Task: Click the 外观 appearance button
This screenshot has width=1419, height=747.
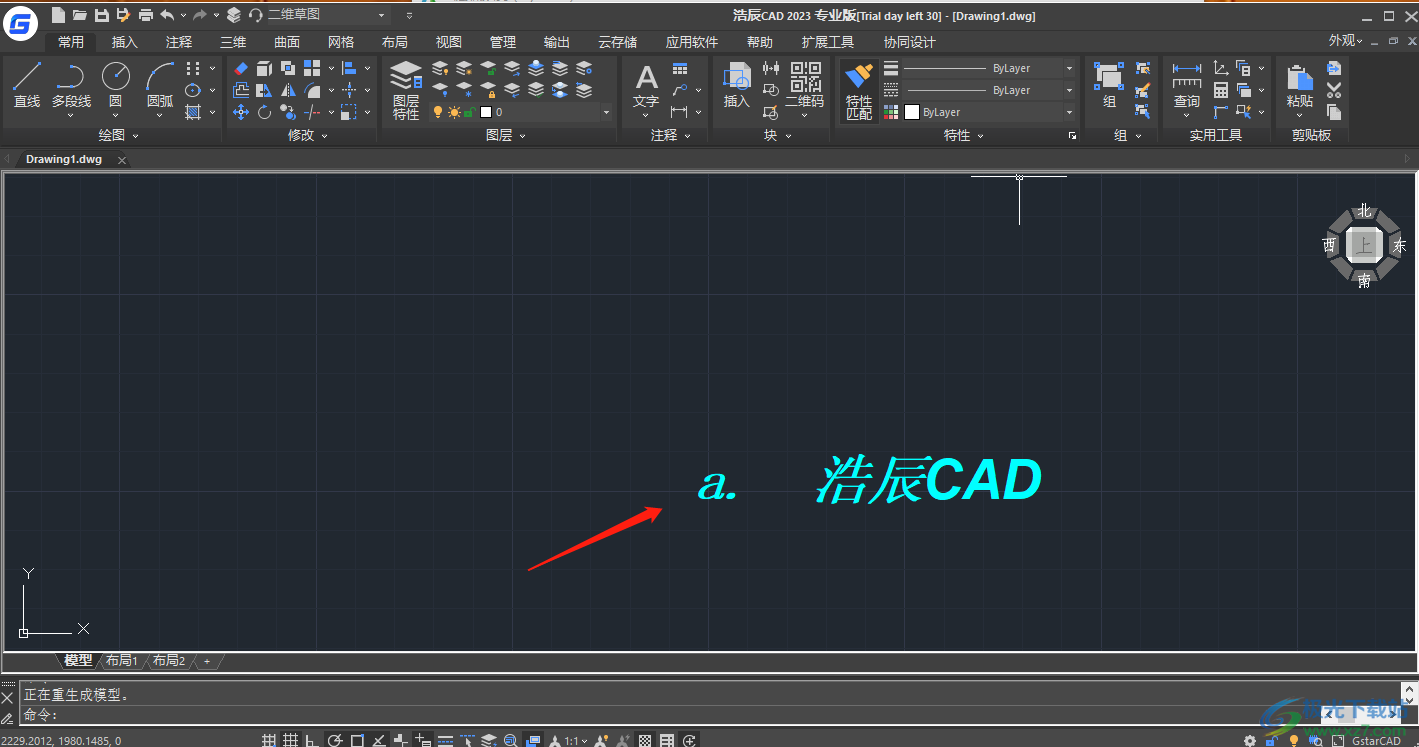Action: coord(1345,41)
